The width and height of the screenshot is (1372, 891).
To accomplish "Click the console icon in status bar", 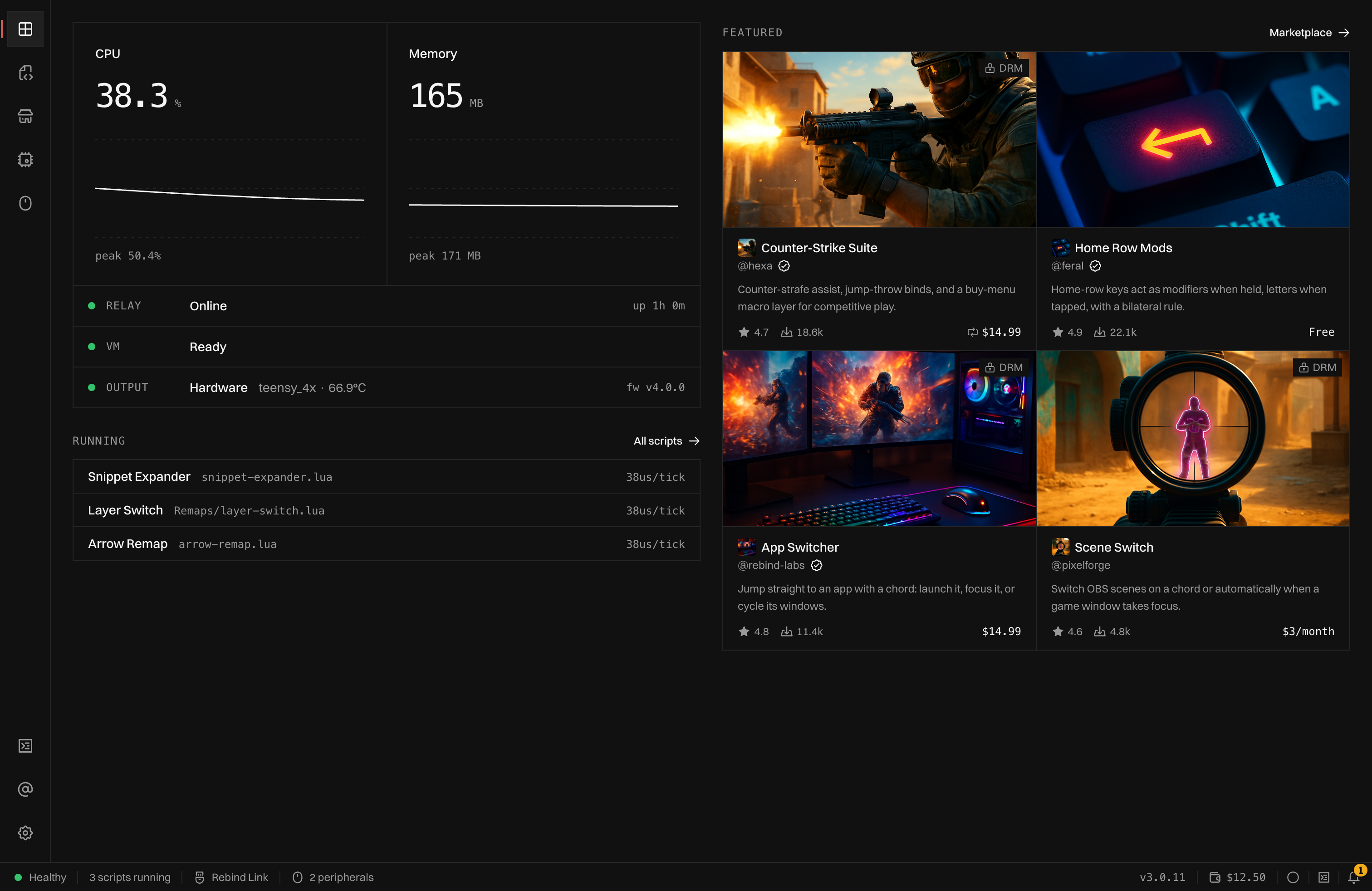I will [x=1324, y=877].
